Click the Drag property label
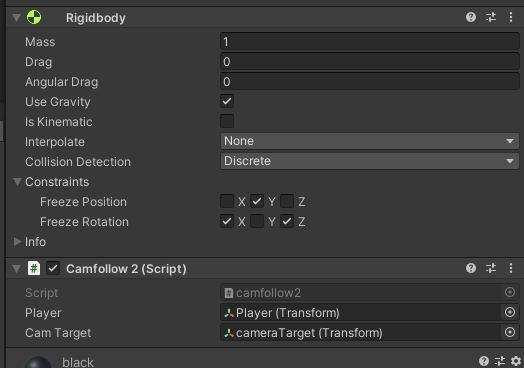Screen dimensions: 524x368 click(x=38, y=62)
